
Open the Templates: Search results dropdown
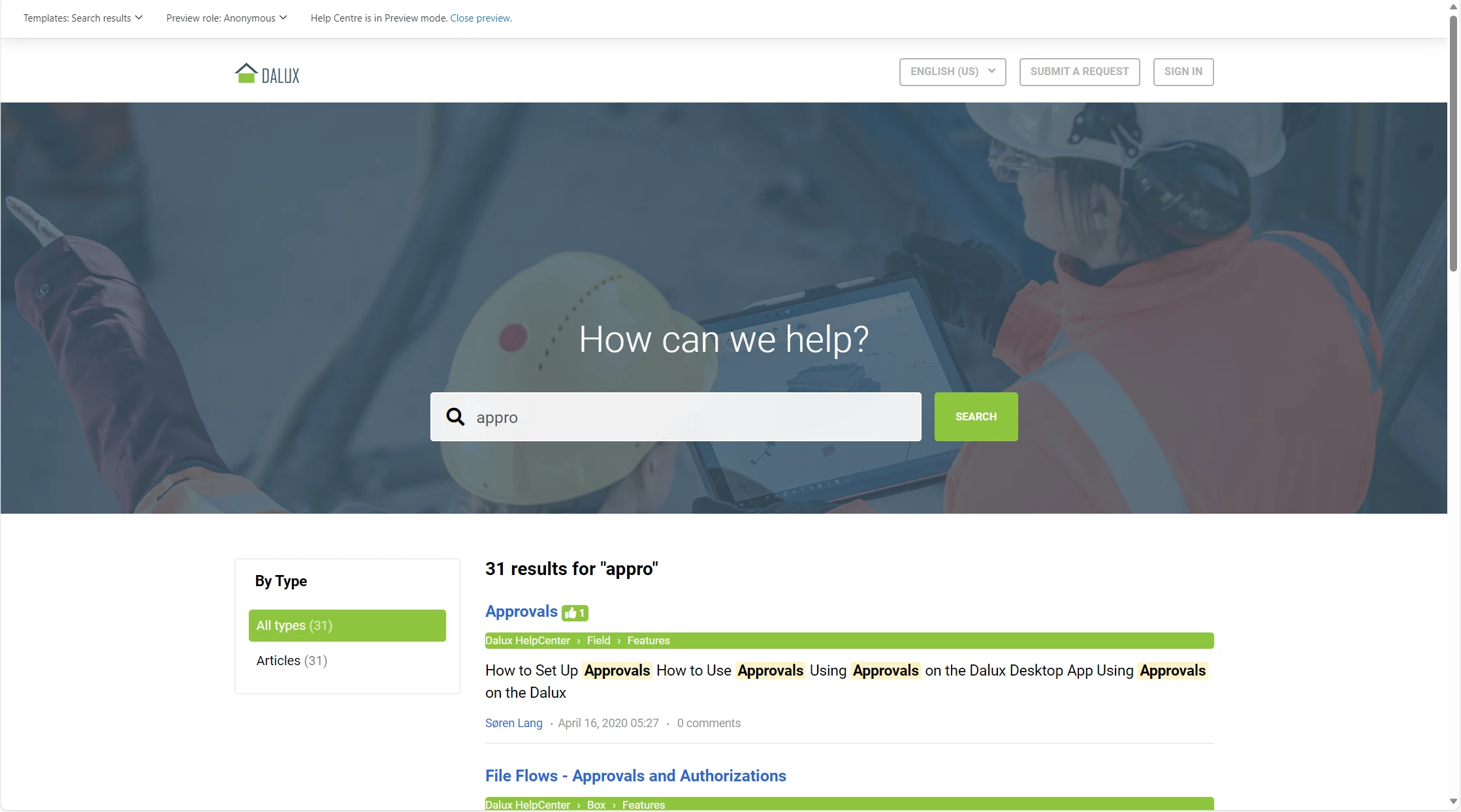[83, 18]
